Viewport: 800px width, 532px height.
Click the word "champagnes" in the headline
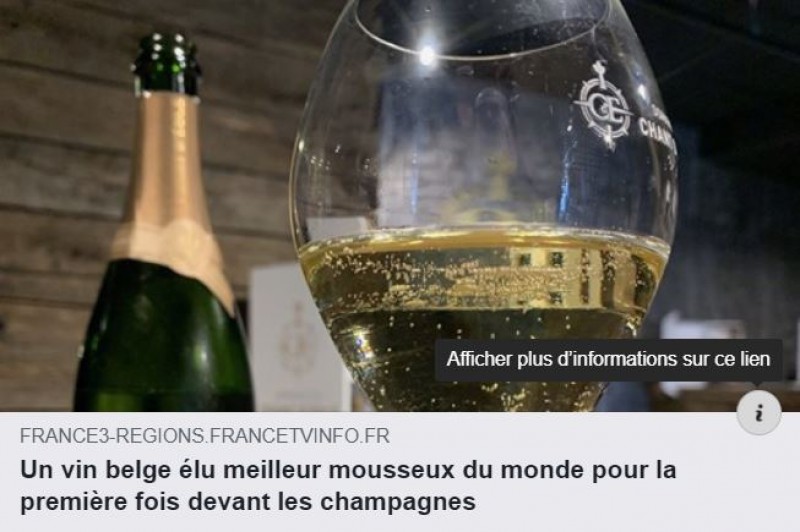pos(397,501)
